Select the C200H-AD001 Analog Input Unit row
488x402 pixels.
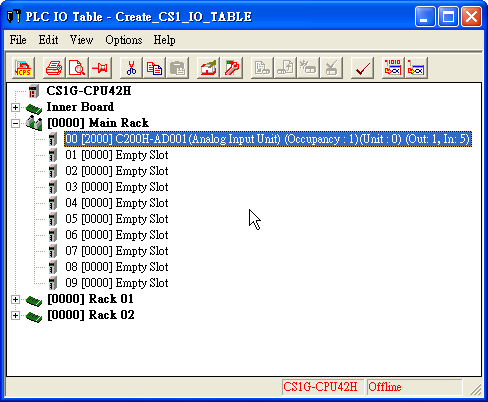268,139
